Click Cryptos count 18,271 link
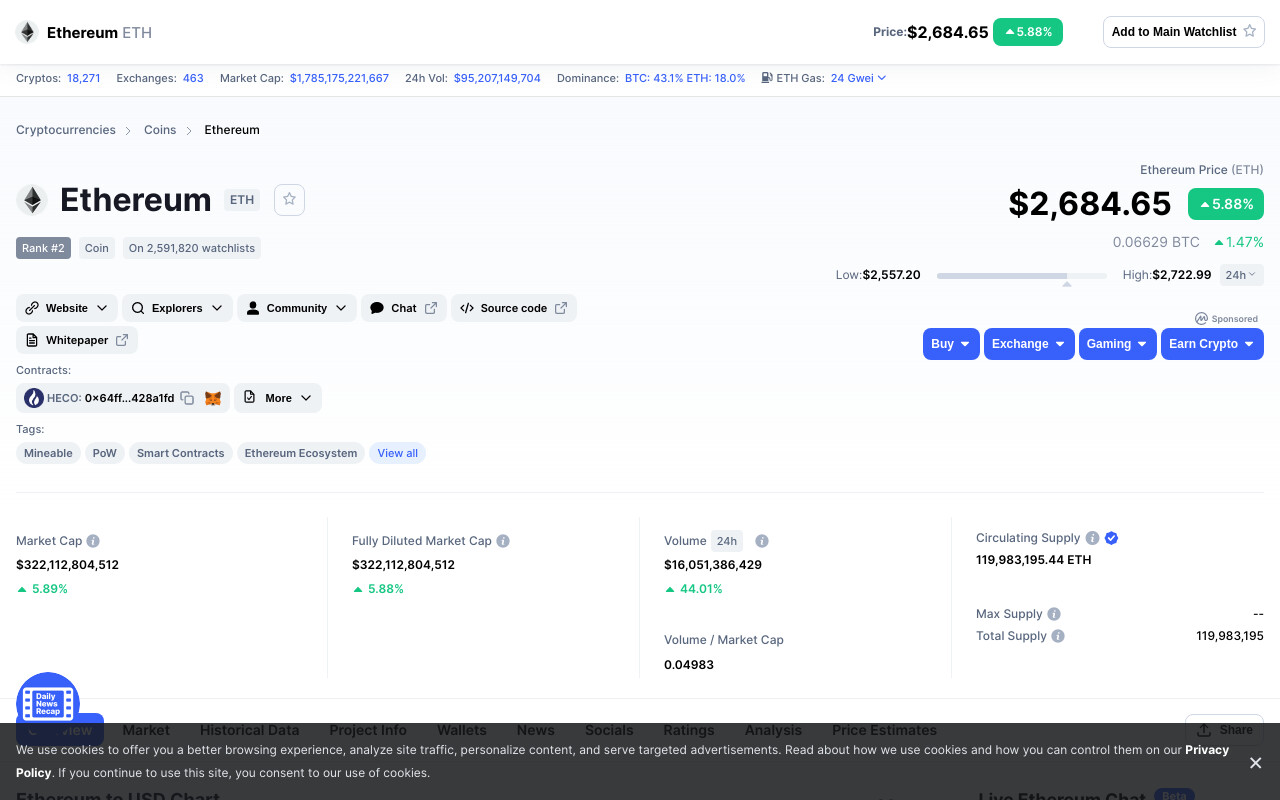Viewport: 1280px width, 800px height. pos(84,78)
